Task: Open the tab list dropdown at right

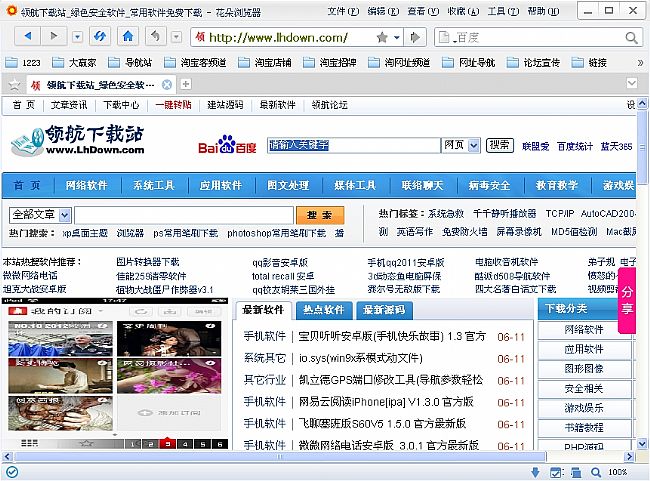Action: [x=631, y=83]
